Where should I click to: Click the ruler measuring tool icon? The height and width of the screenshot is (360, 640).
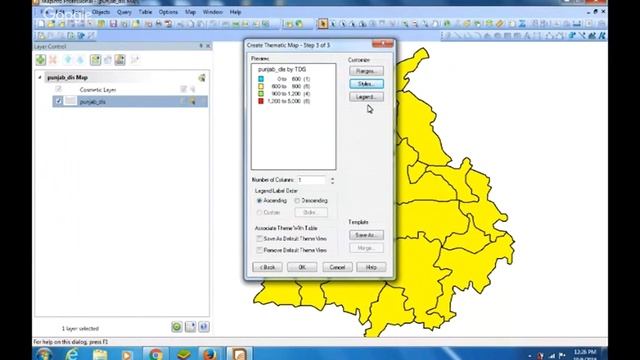[500, 24]
